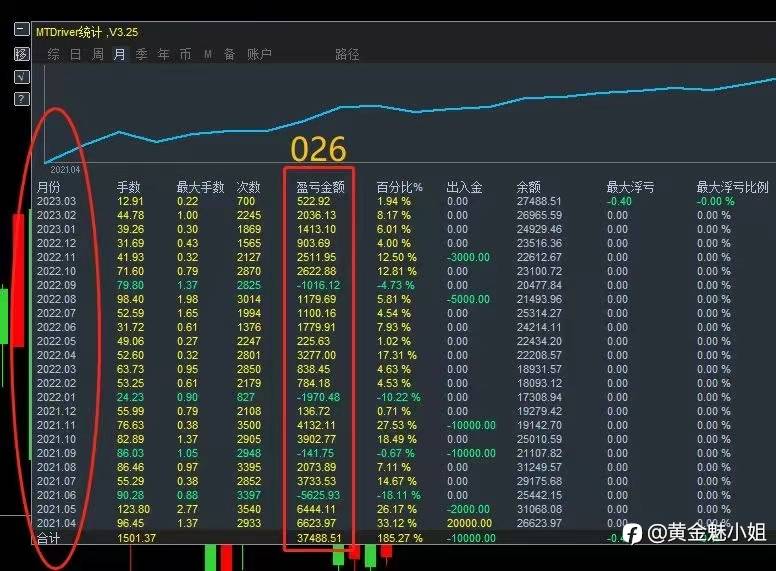Click the blue equity curve chart

click(x=410, y=115)
